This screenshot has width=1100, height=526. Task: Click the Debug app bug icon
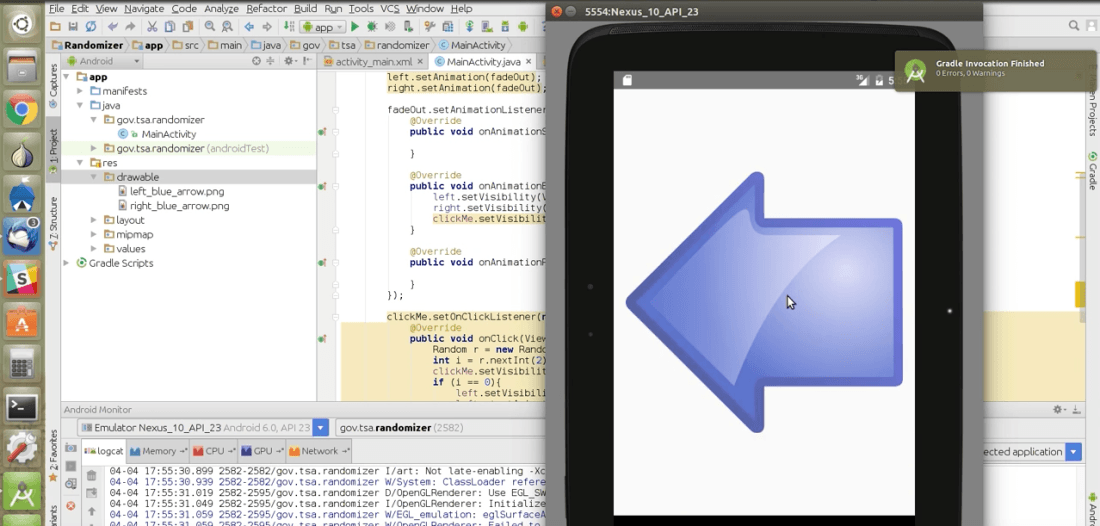(373, 27)
